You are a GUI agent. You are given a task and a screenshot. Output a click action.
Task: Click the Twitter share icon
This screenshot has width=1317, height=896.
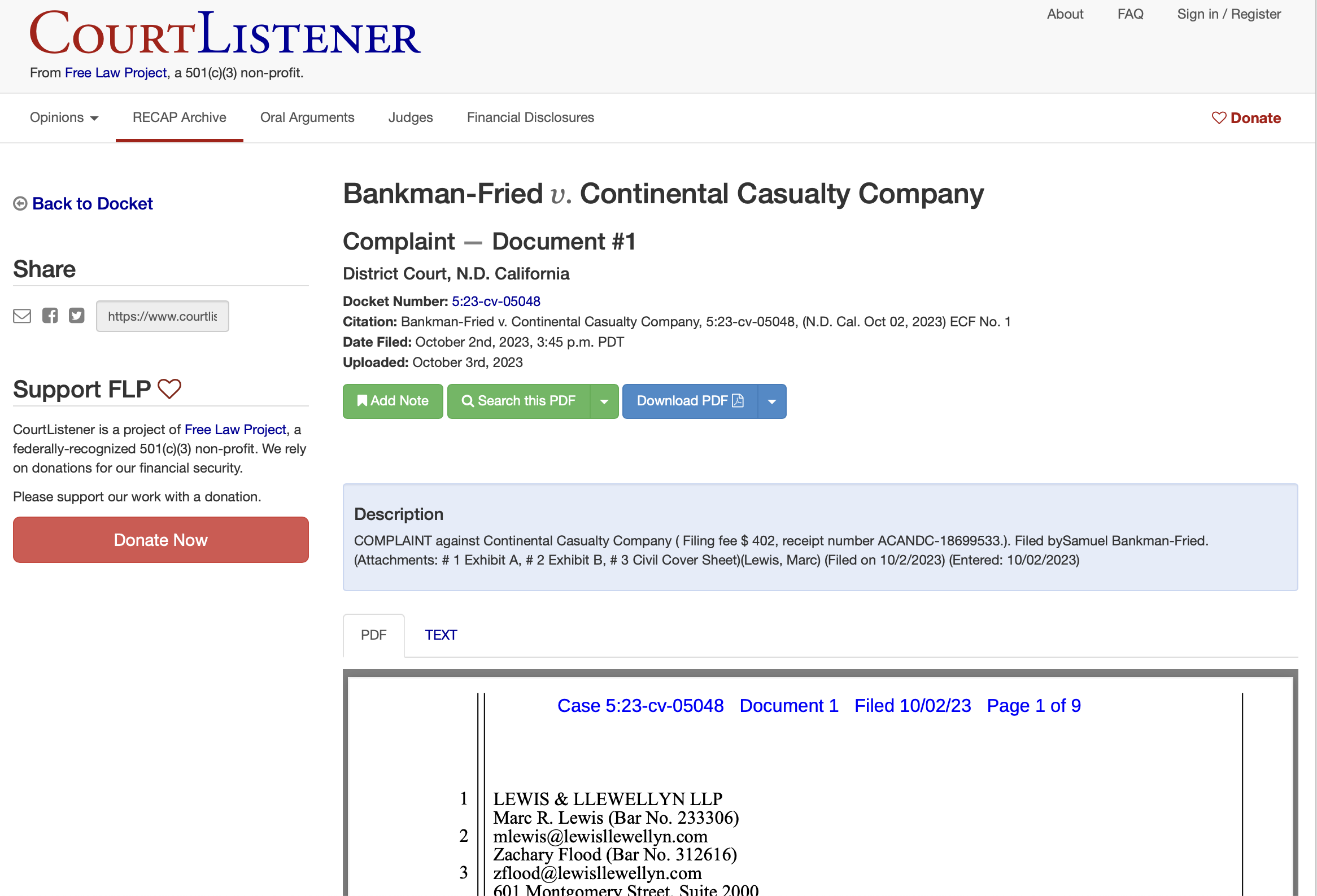click(76, 315)
